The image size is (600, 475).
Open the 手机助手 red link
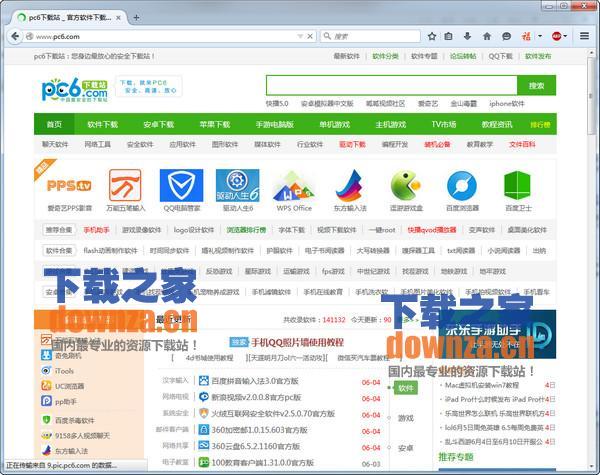pyautogui.click(x=96, y=230)
